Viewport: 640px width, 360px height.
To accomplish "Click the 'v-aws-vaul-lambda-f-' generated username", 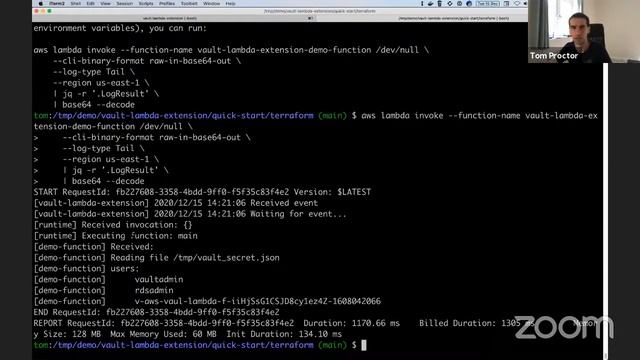I will pyautogui.click(x=258, y=302).
